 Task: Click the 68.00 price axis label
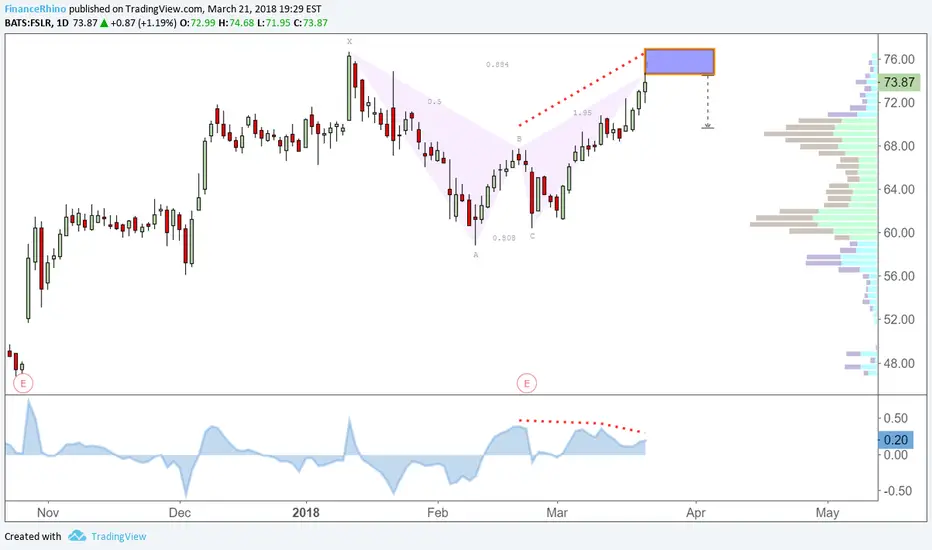(x=899, y=146)
